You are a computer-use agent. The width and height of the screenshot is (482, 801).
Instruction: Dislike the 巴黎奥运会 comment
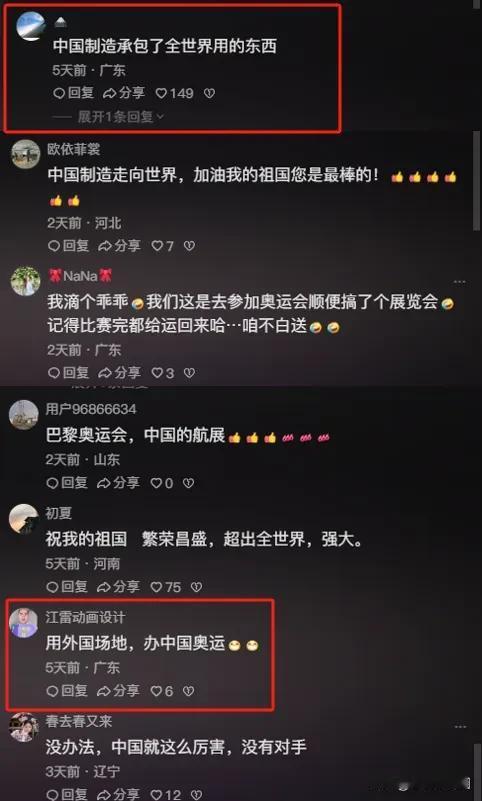coord(188,483)
